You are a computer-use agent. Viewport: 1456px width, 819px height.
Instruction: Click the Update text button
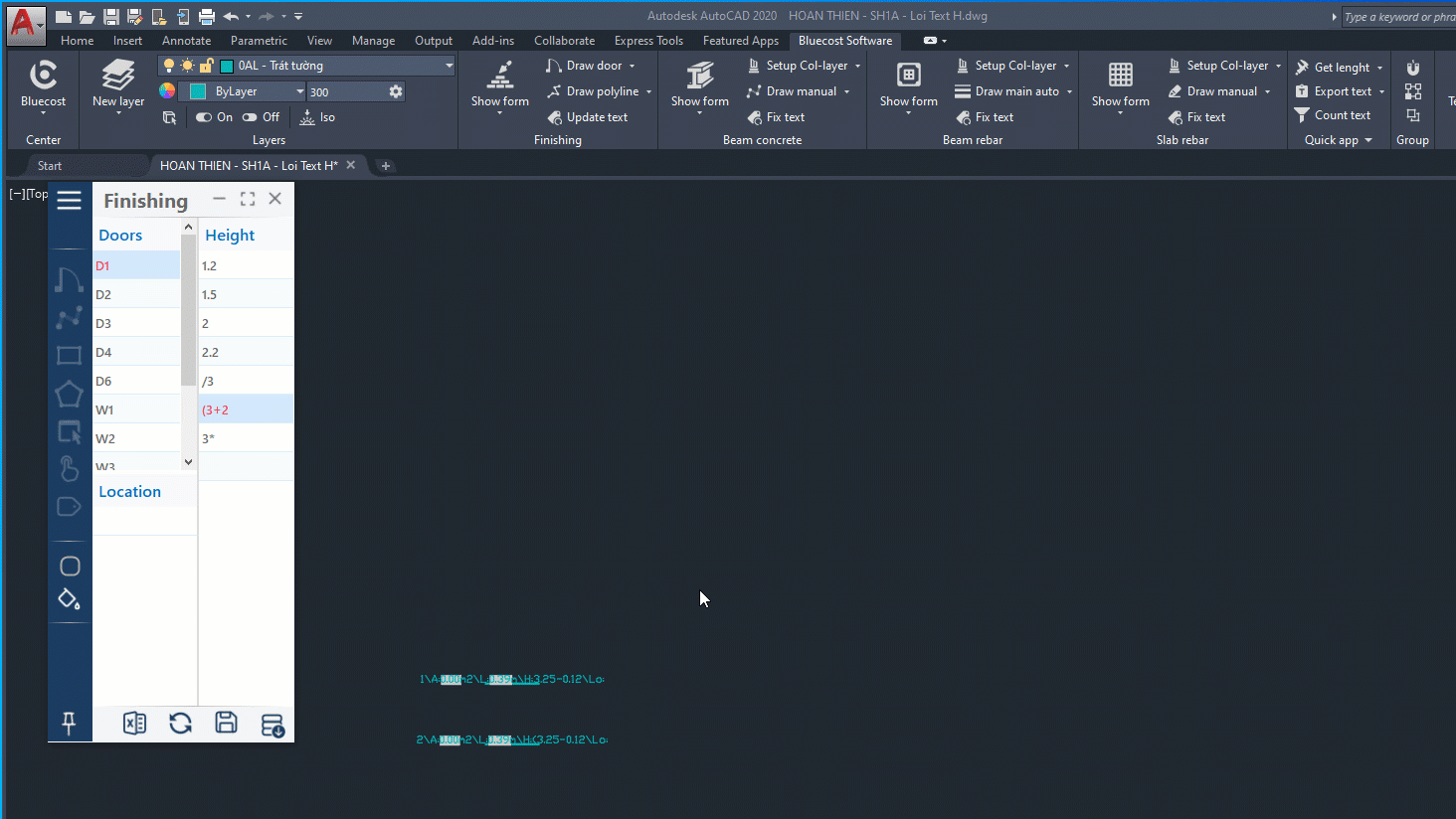pyautogui.click(x=587, y=117)
